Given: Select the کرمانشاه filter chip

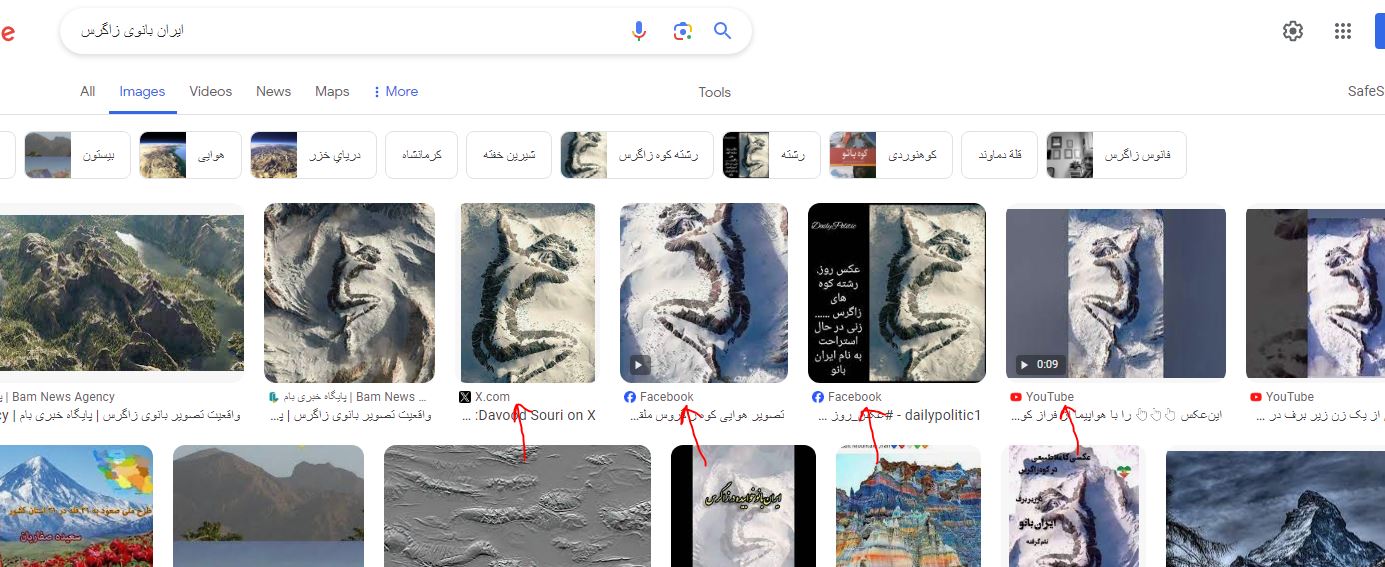Looking at the screenshot, I should [x=428, y=156].
